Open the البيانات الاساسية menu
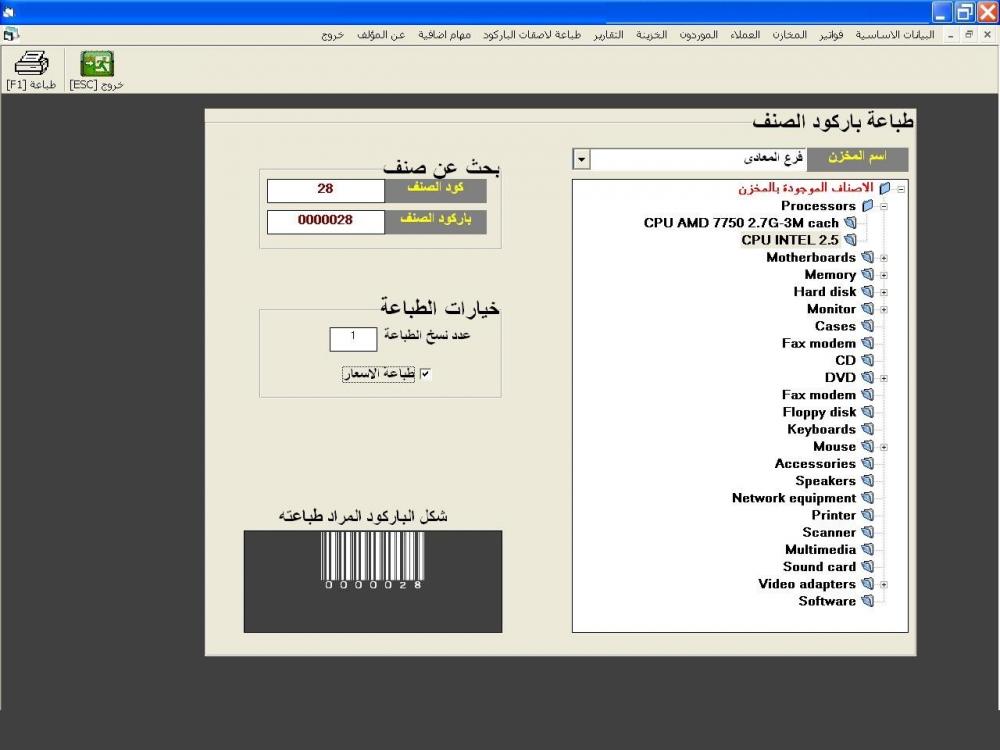Image resolution: width=1000 pixels, height=750 pixels. [x=895, y=34]
